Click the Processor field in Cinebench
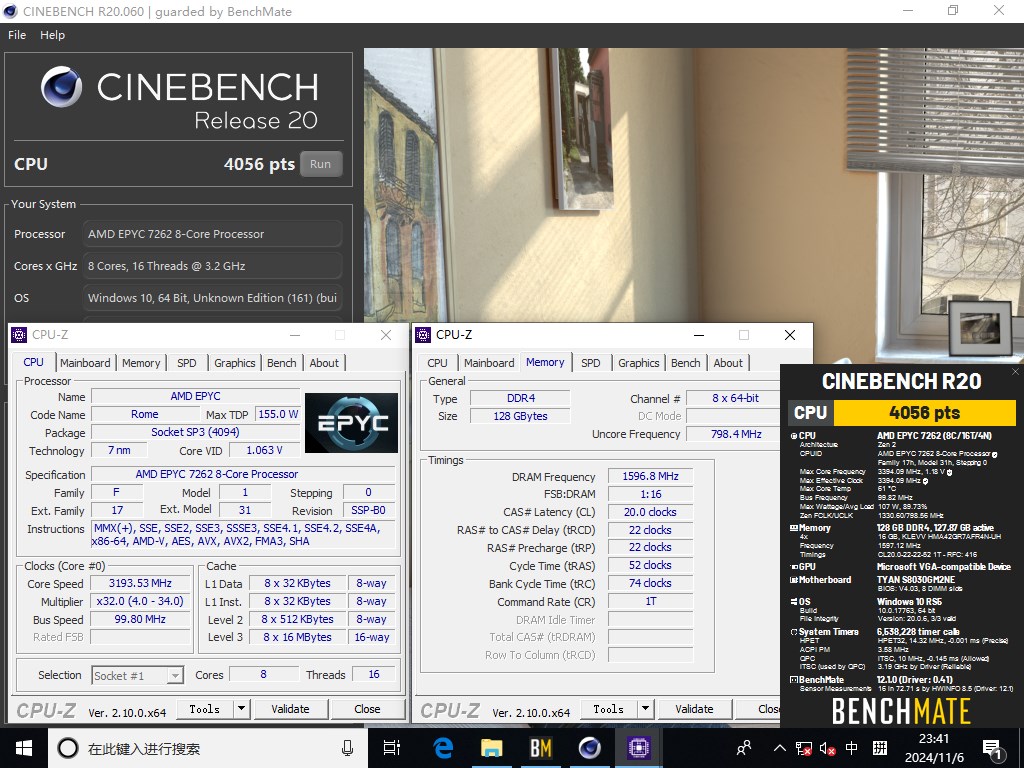The height and width of the screenshot is (768, 1024). 212,234
